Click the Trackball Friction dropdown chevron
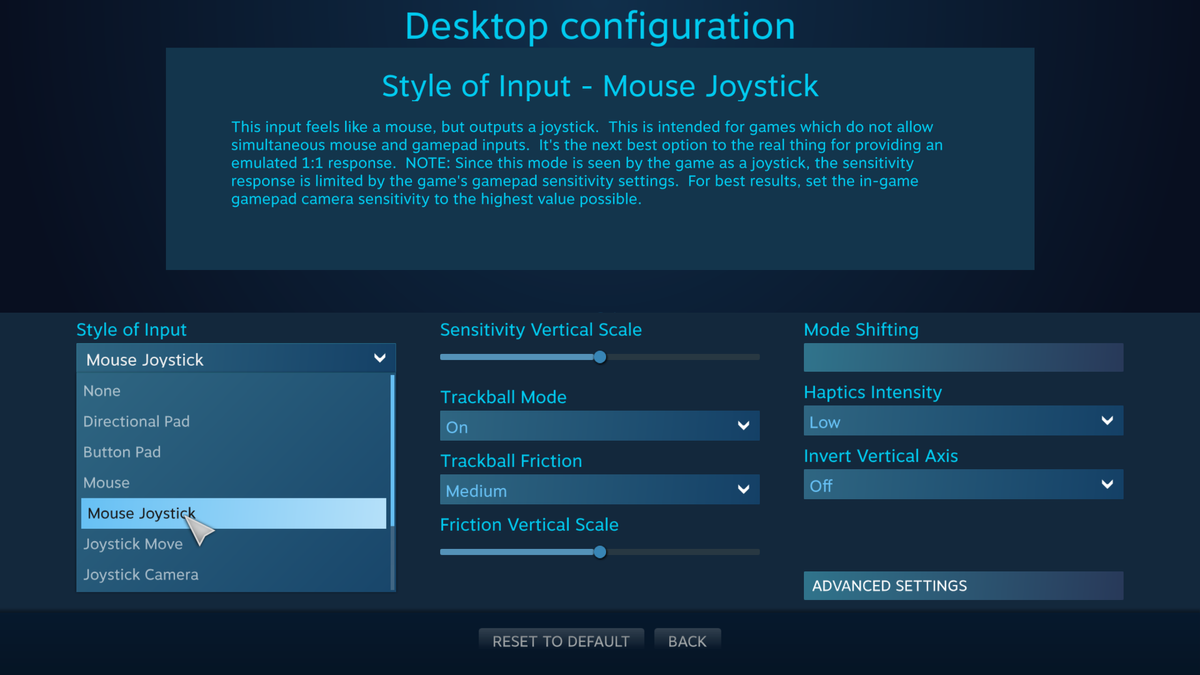This screenshot has width=1200, height=675. (742, 489)
